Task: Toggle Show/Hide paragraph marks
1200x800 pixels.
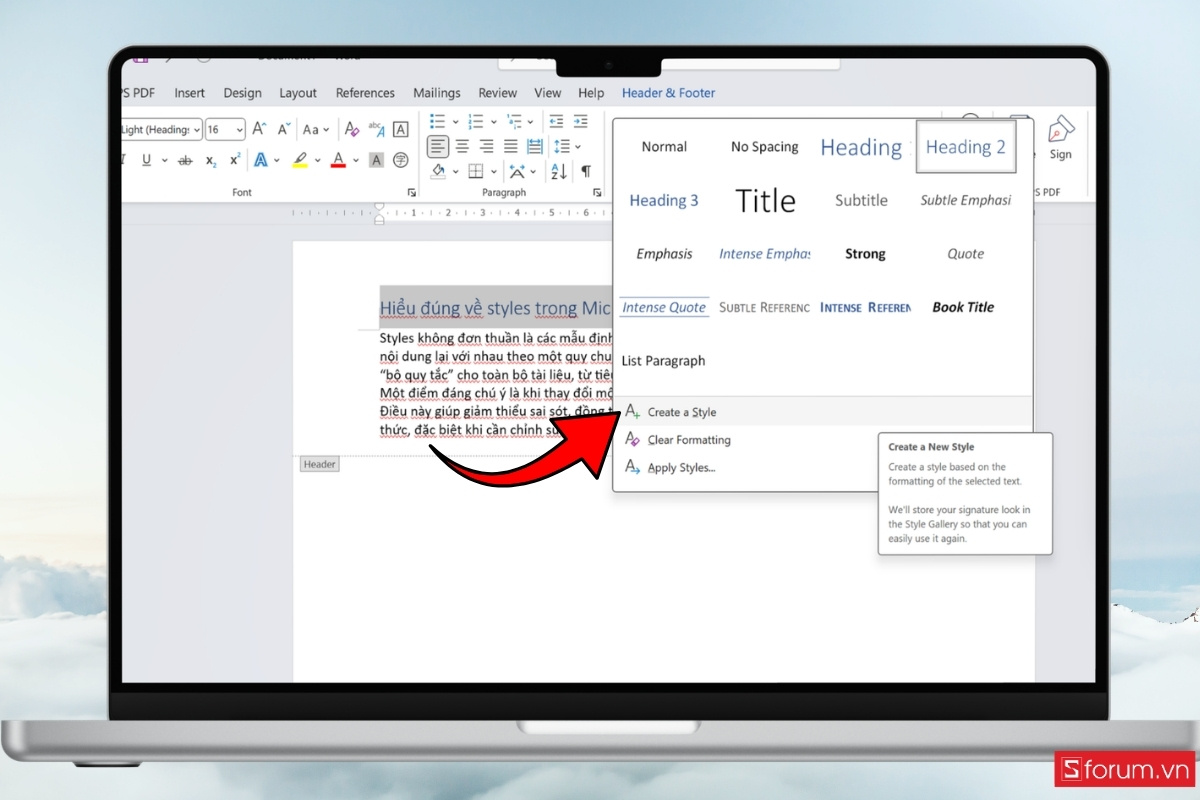Action: tap(586, 171)
